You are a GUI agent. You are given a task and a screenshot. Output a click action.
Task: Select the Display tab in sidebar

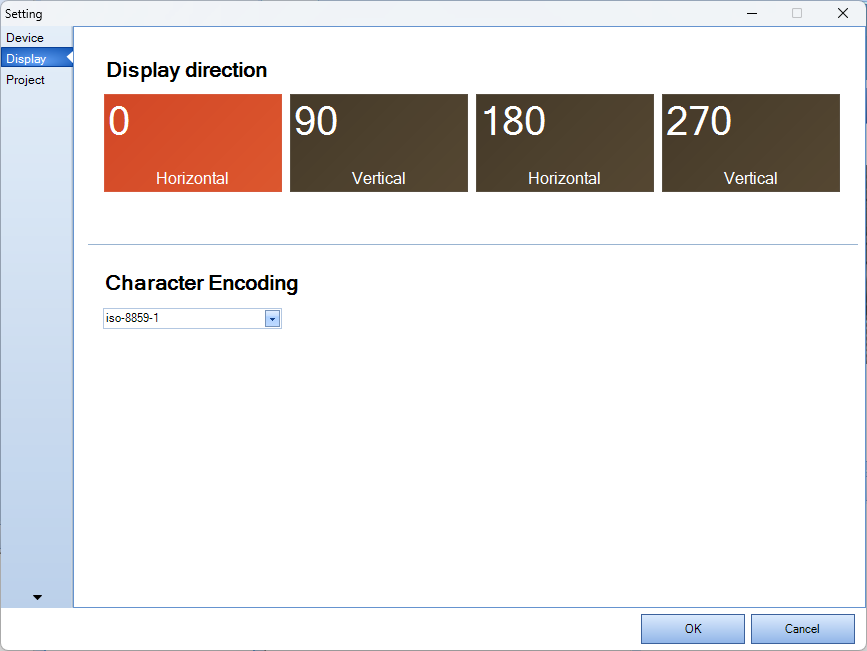pos(36,58)
